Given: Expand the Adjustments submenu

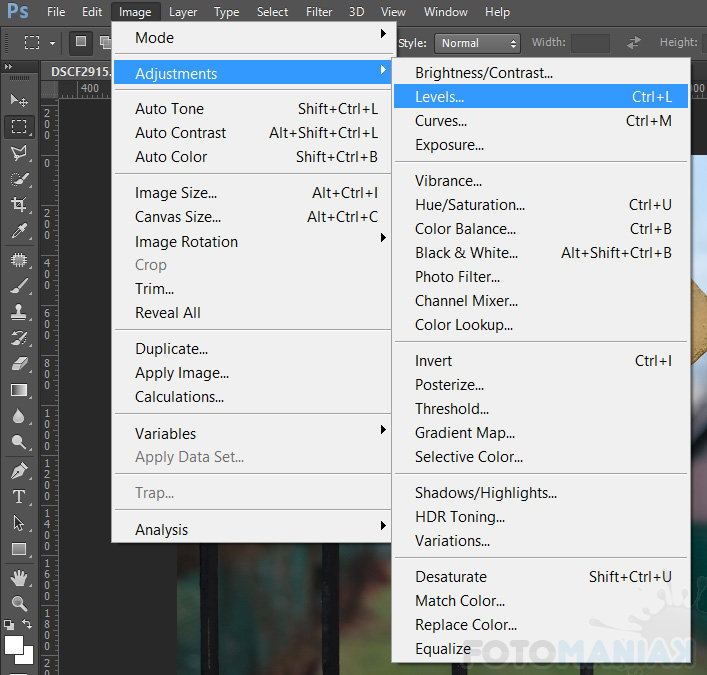Looking at the screenshot, I should [254, 73].
